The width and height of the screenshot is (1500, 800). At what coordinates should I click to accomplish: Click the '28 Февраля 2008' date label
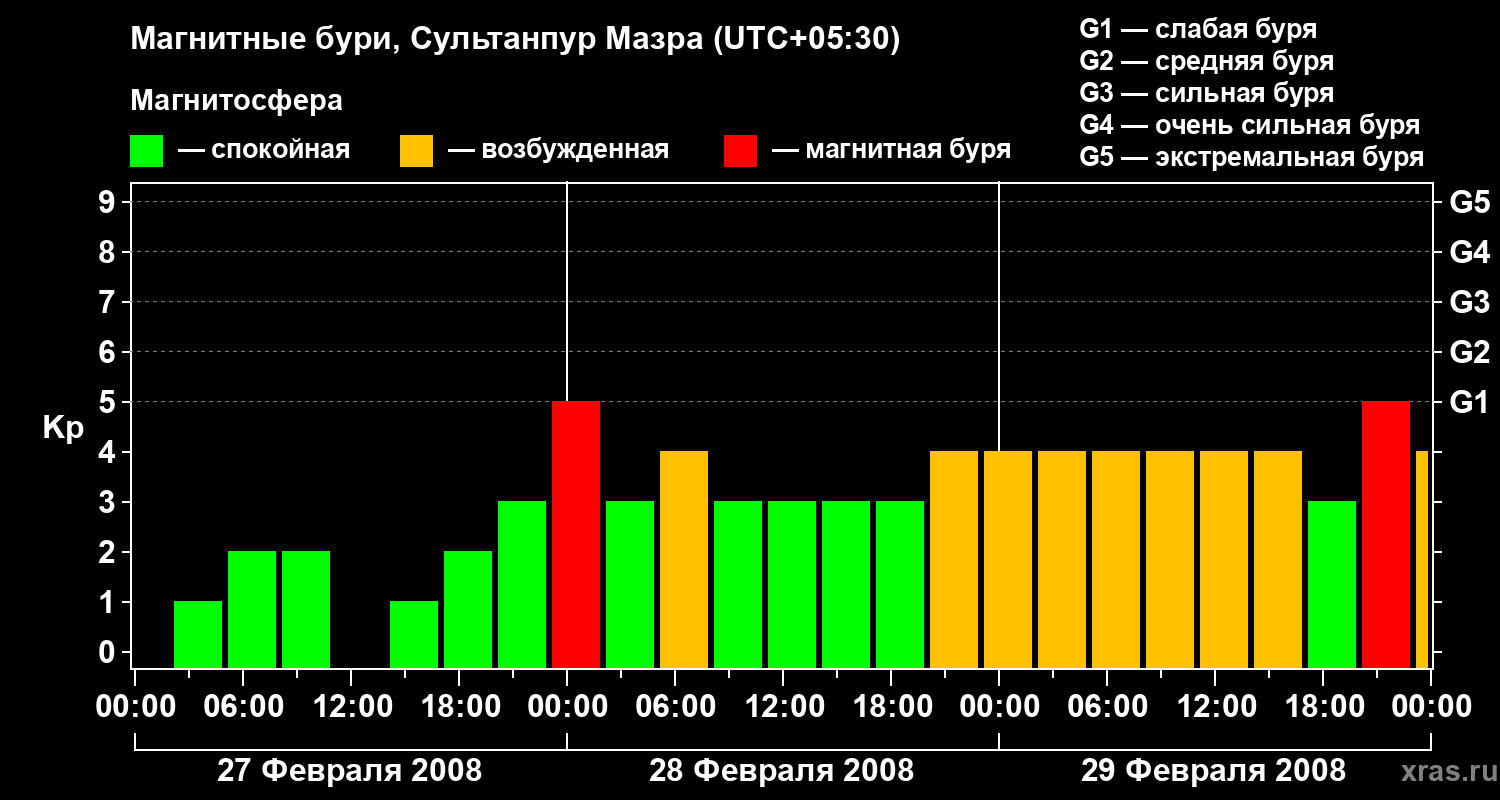click(782, 771)
